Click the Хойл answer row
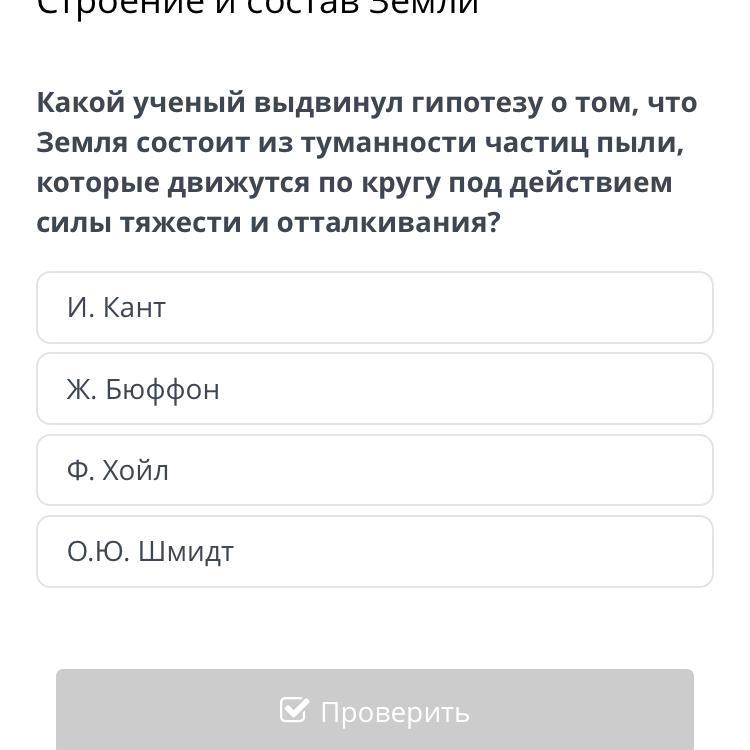This screenshot has width=750, height=750. [x=375, y=470]
